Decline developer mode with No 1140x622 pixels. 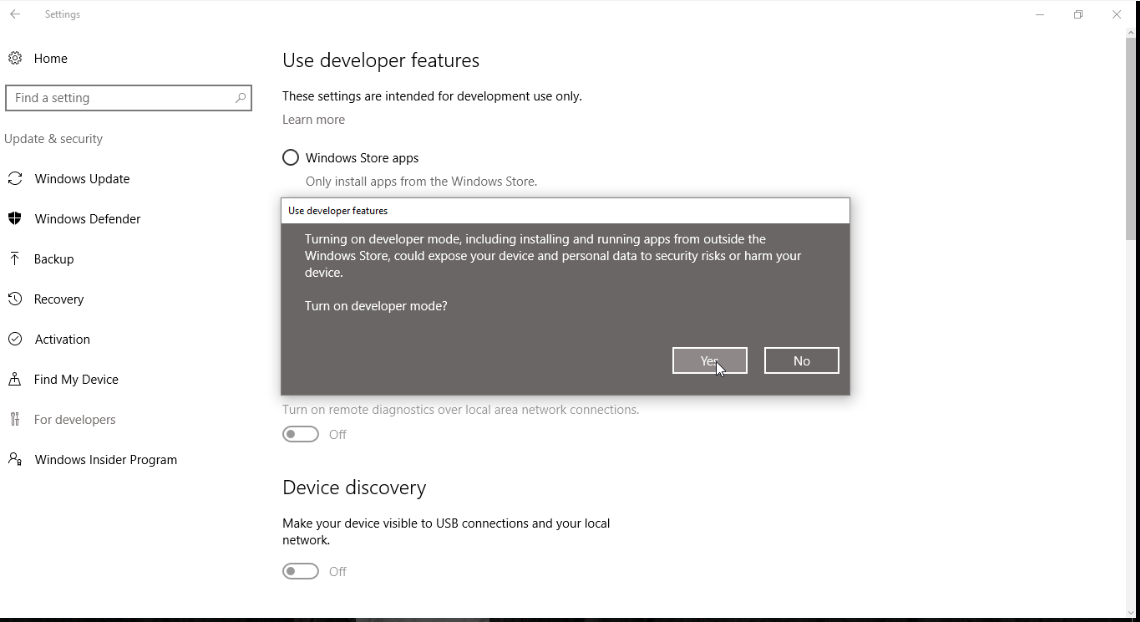coord(801,360)
